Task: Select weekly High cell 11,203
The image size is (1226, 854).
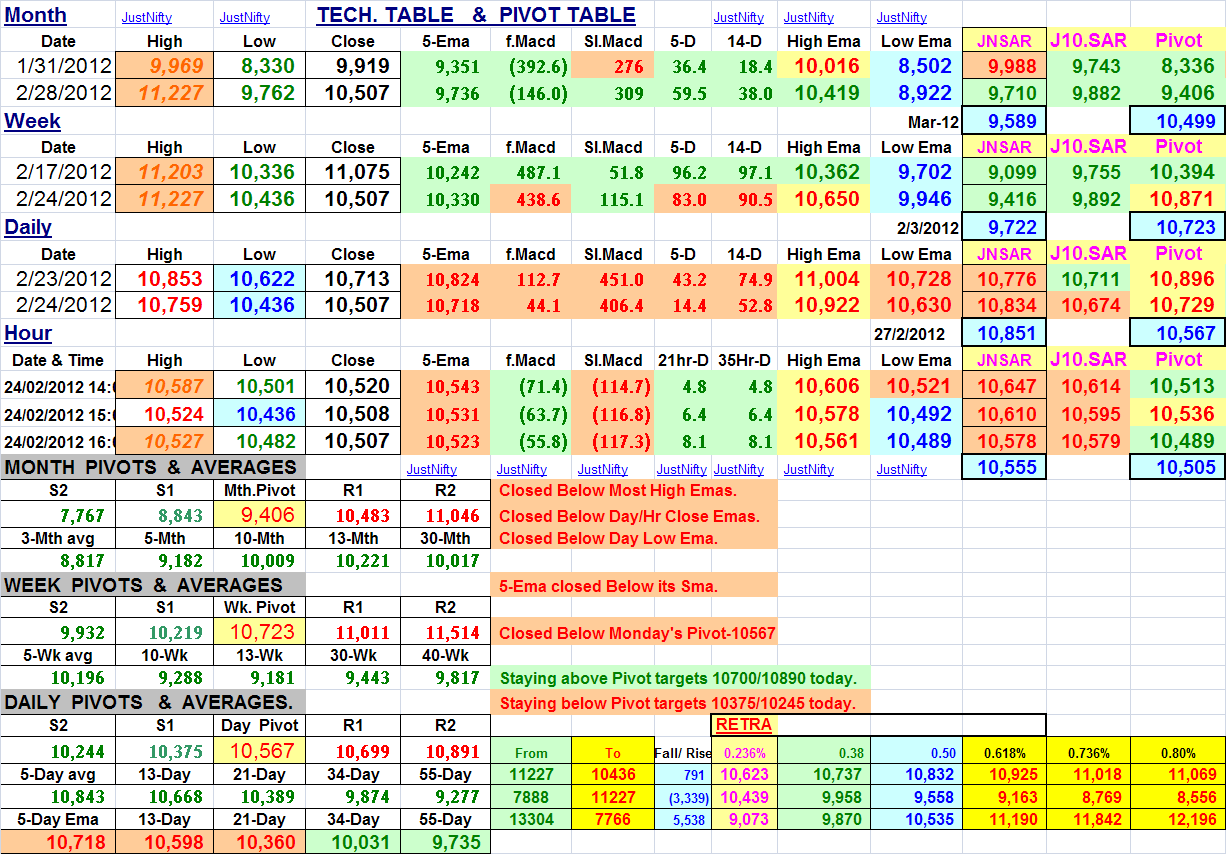Action: pos(165,172)
